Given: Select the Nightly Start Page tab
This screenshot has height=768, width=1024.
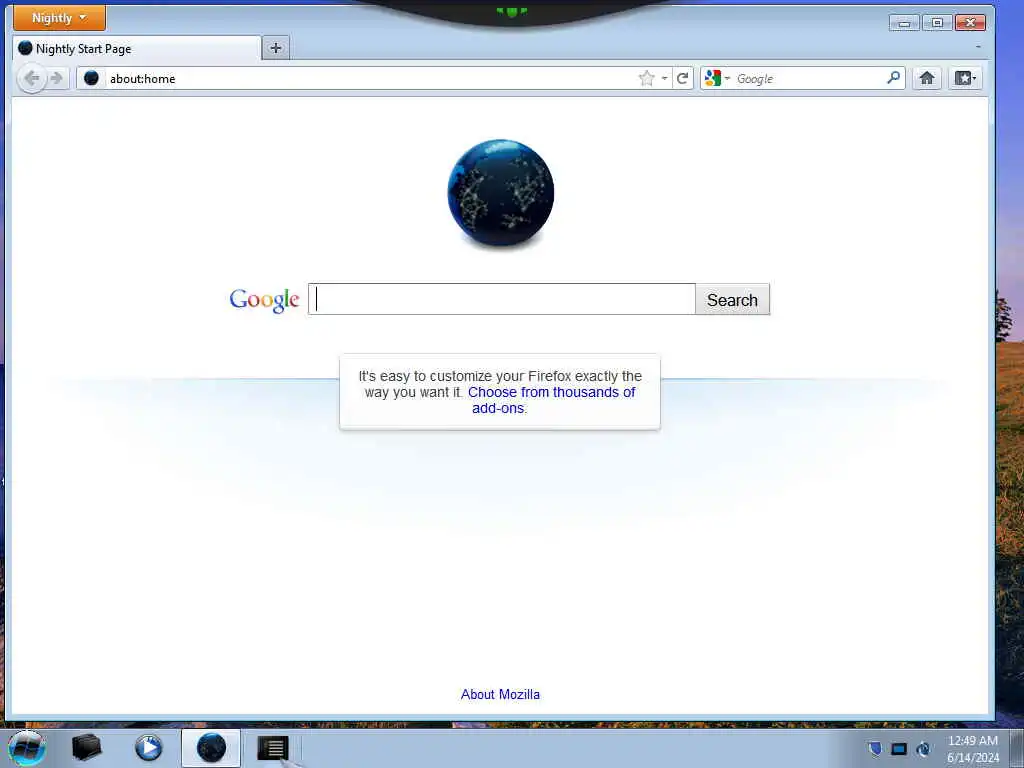Looking at the screenshot, I should click(136, 48).
